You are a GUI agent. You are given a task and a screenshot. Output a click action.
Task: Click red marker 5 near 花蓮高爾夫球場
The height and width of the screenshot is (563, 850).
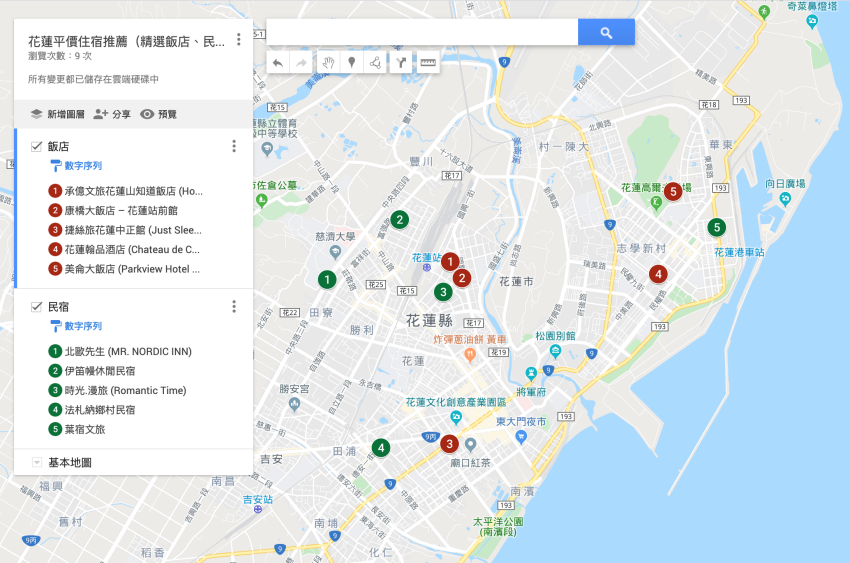673,191
